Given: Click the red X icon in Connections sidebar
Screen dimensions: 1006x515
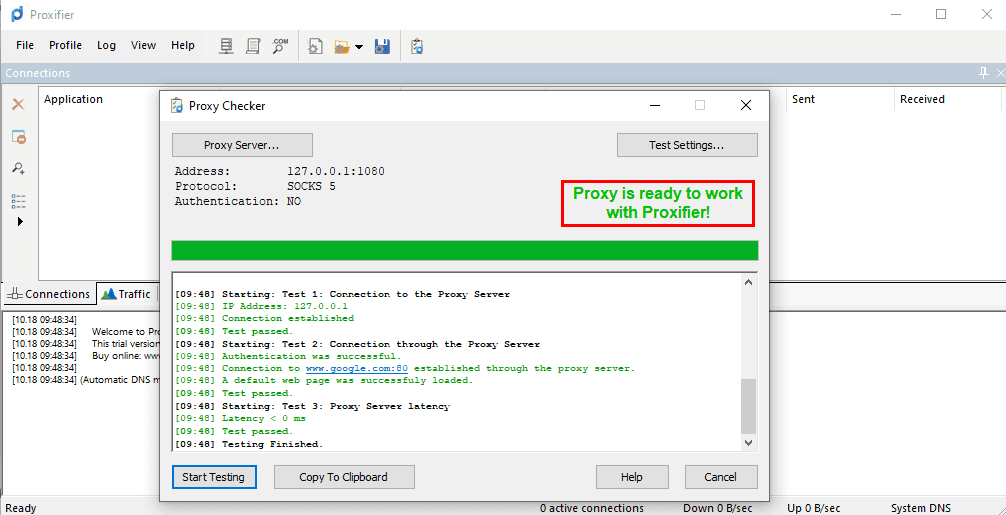Looking at the screenshot, I should pyautogui.click(x=18, y=105).
